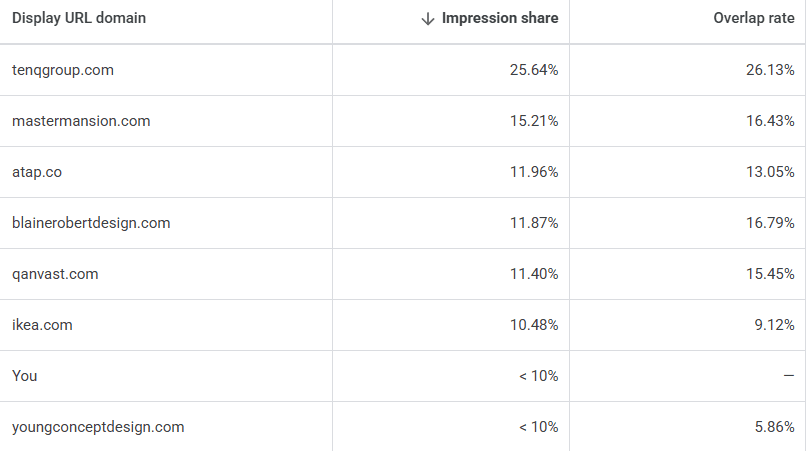Click the 13.05% overlap rate cell
The width and height of the screenshot is (806, 451).
click(770, 172)
